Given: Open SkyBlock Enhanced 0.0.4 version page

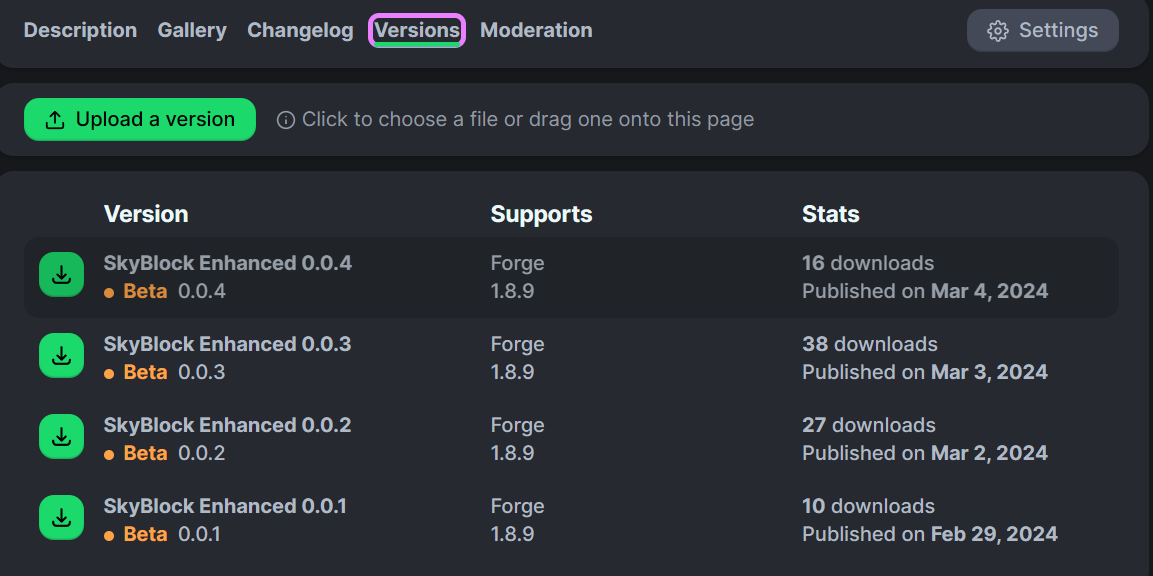Looking at the screenshot, I should 228,263.
